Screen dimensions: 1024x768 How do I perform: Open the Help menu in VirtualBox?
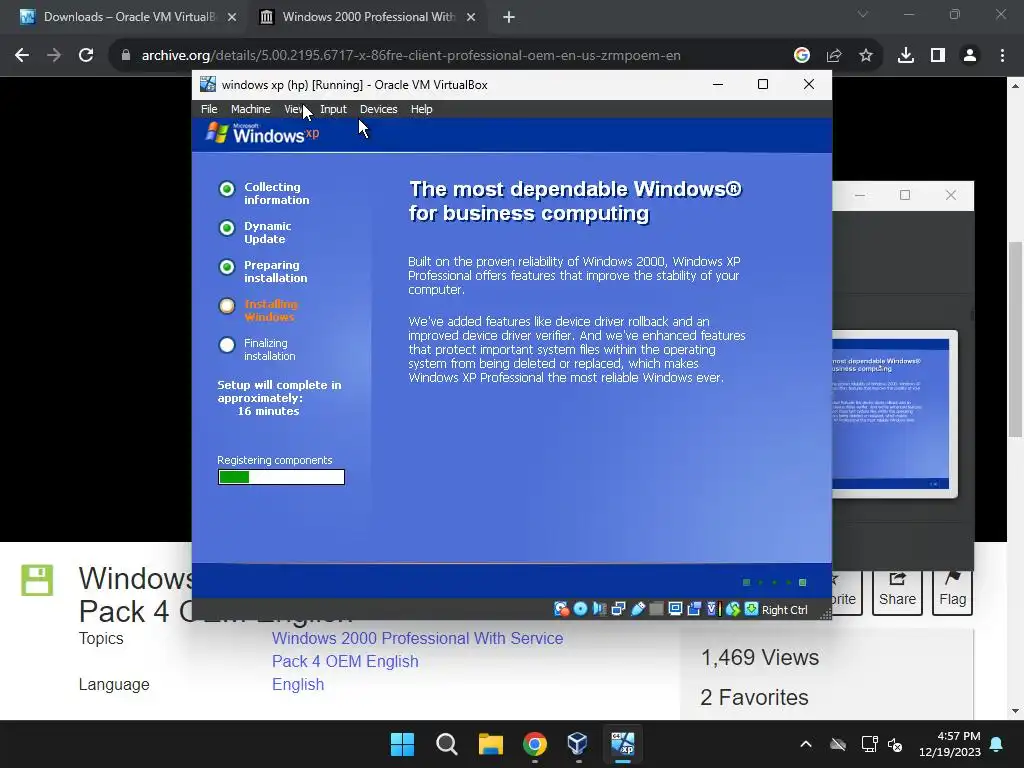click(421, 109)
